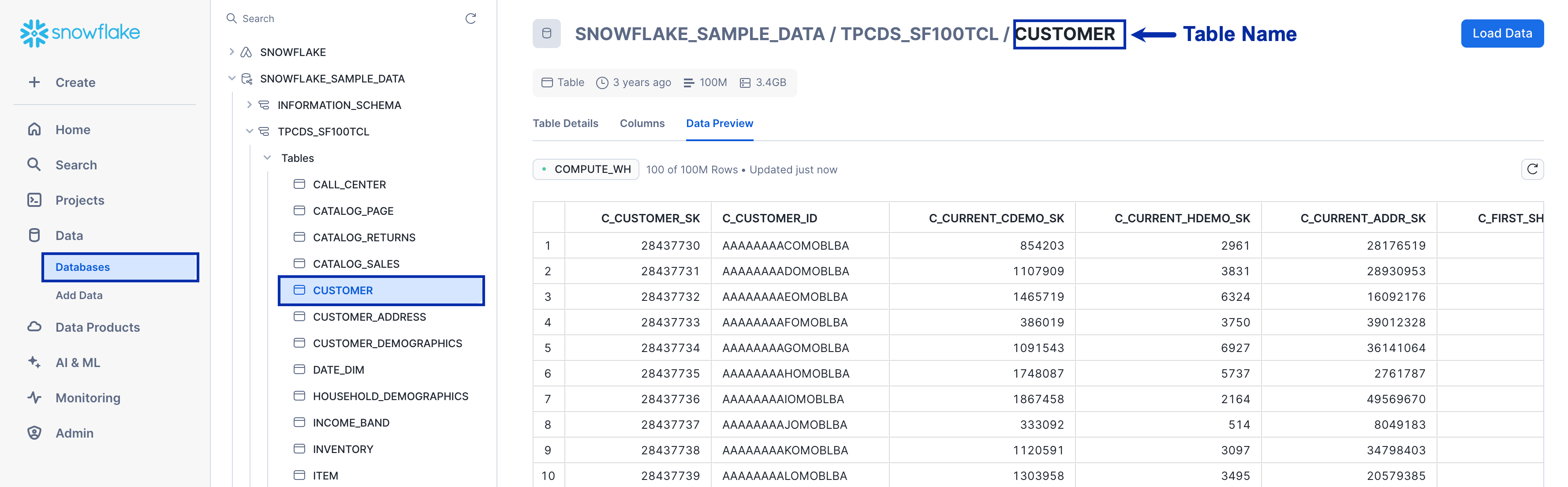Select the CUSTOMER_ADDRESS table
1568x487 pixels.
pos(369,317)
